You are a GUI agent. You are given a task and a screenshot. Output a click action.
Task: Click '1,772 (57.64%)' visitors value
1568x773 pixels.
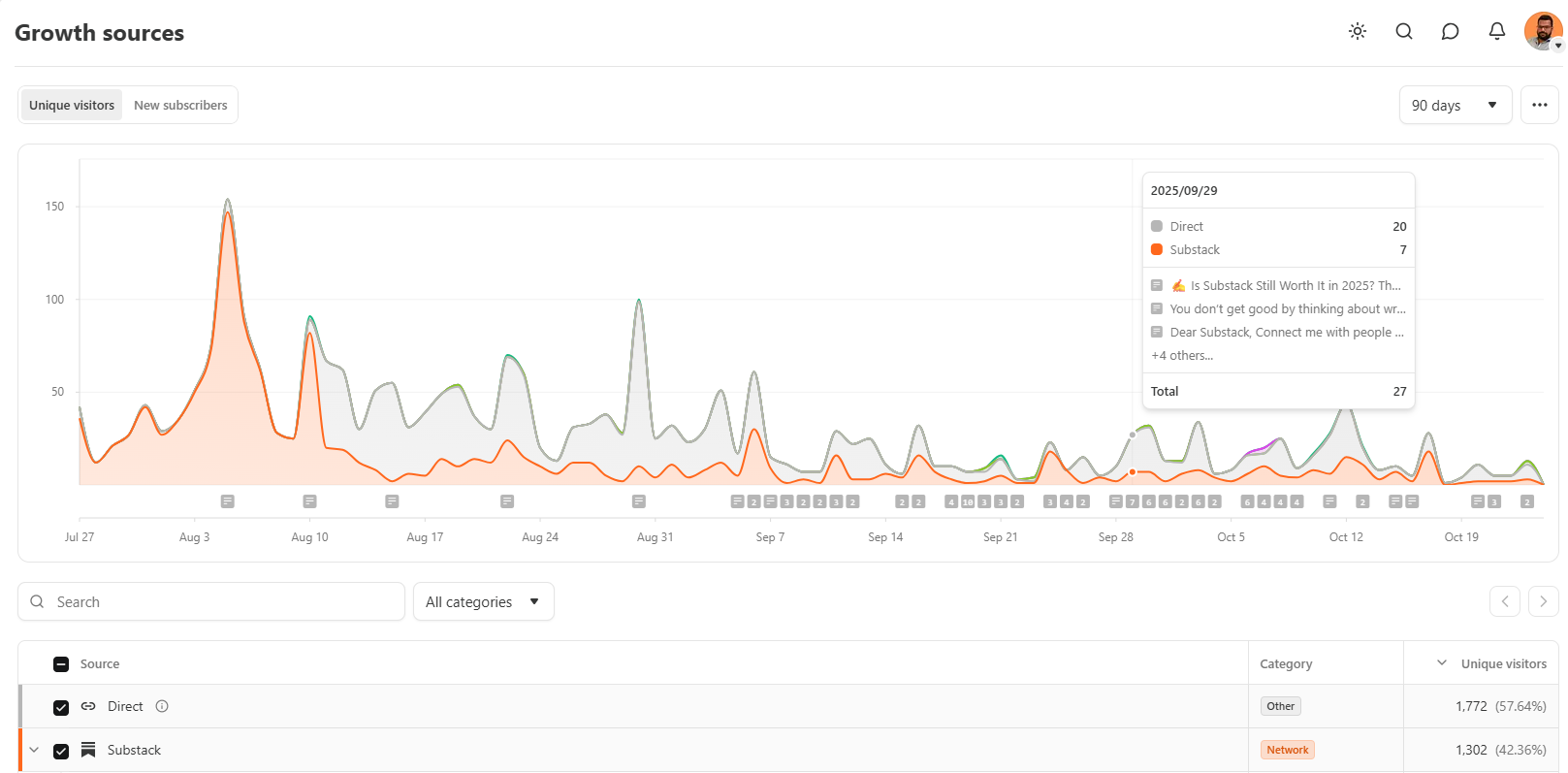(1500, 706)
